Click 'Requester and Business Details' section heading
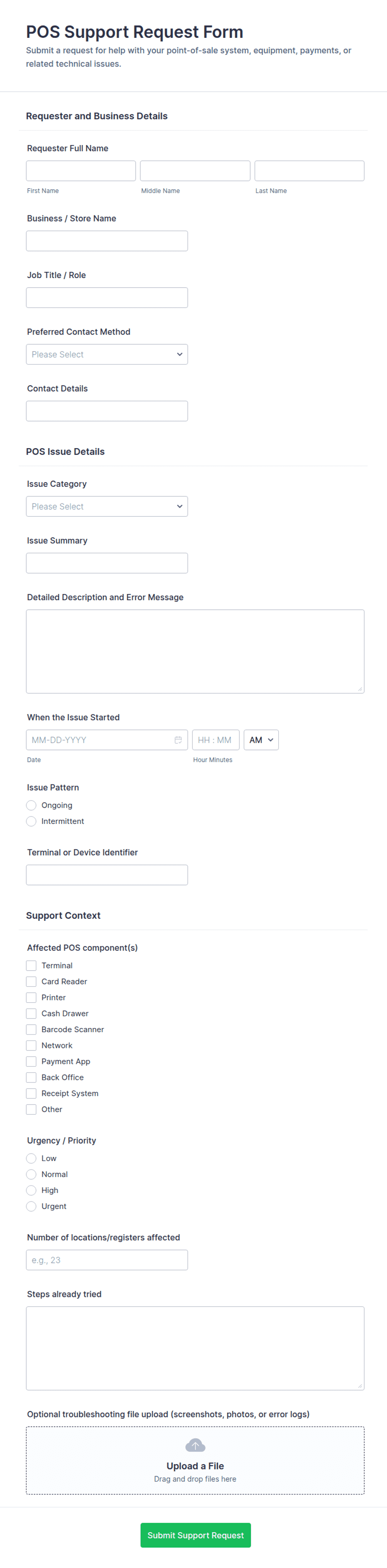This screenshot has height=1568, width=387. coord(97,116)
